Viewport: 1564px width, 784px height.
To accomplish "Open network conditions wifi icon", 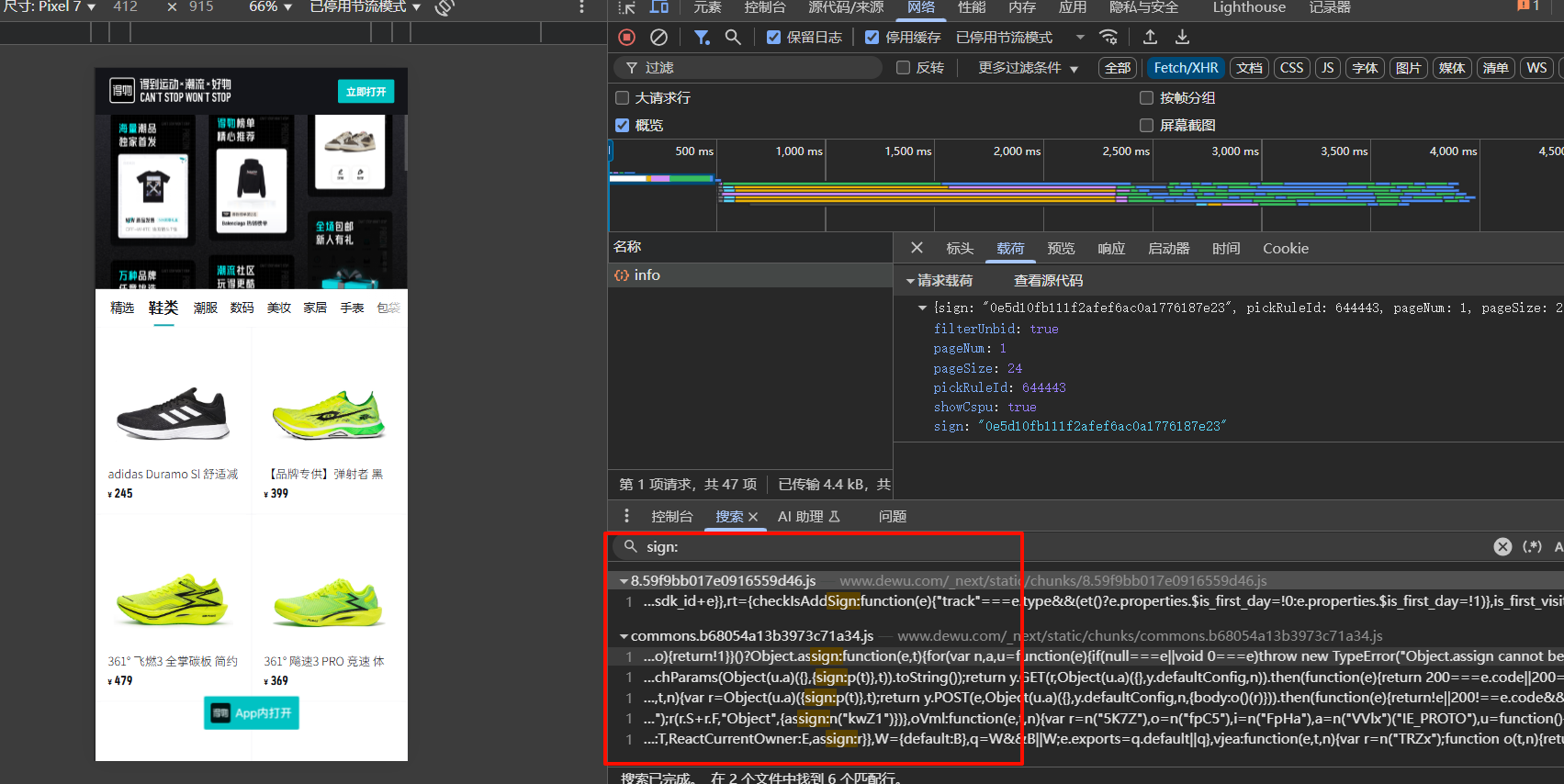I will 1108,38.
